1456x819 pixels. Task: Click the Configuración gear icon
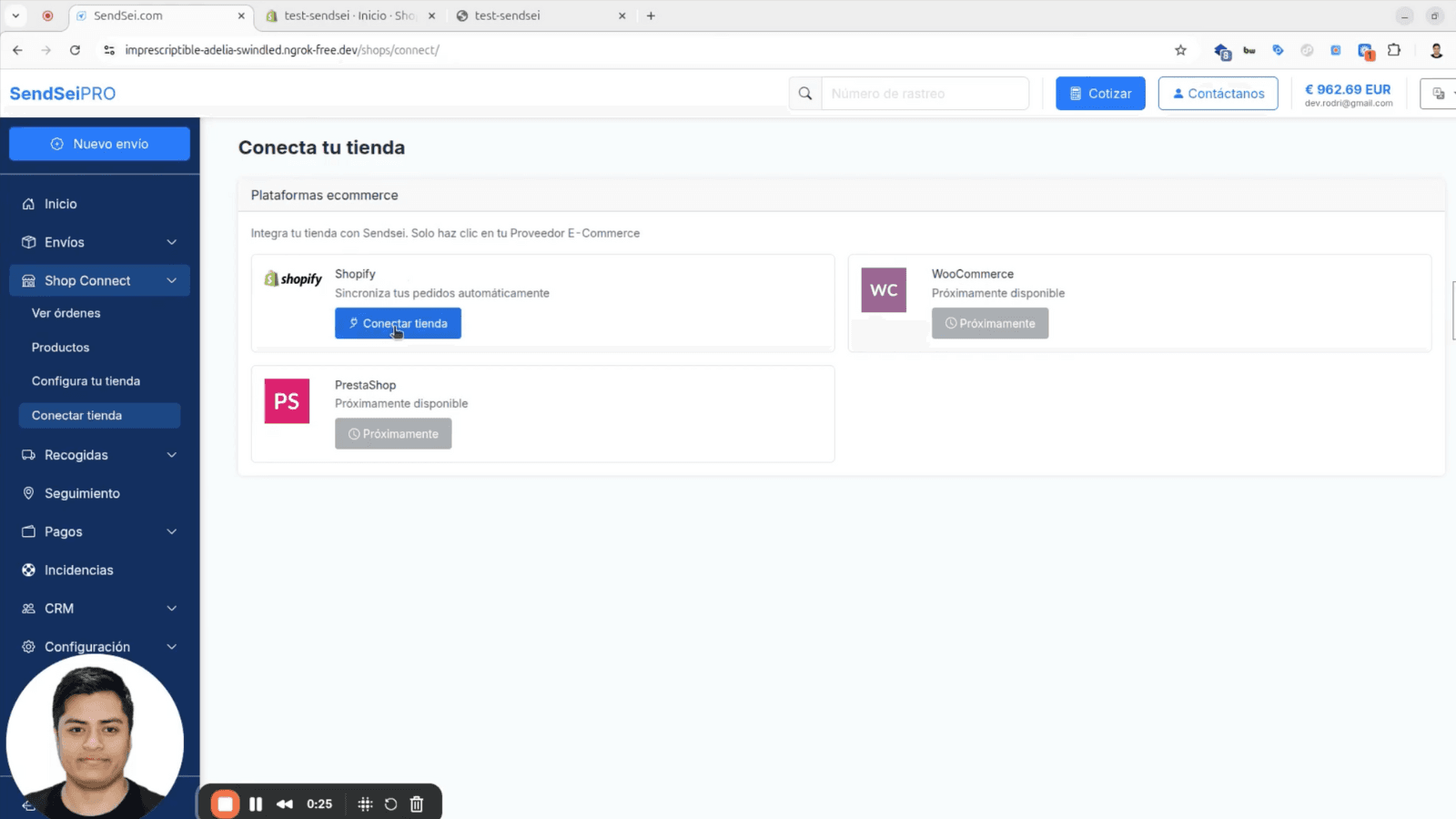pos(28,646)
